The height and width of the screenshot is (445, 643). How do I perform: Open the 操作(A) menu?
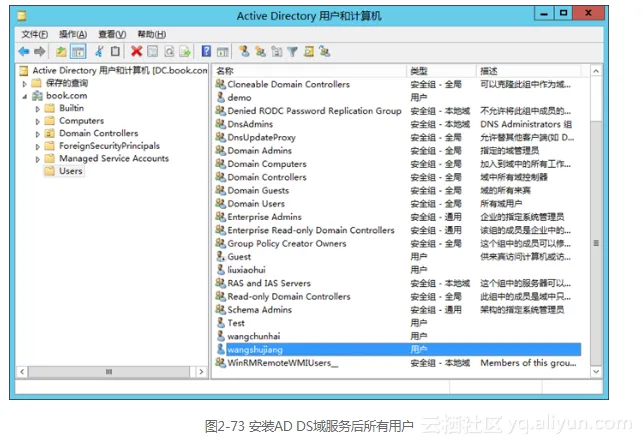73,34
